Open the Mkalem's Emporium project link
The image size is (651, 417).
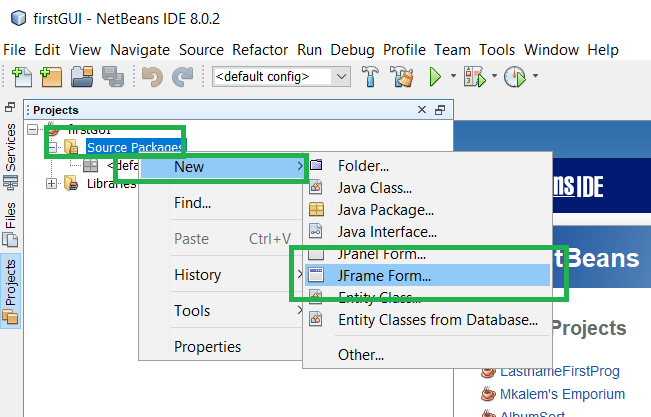562,394
